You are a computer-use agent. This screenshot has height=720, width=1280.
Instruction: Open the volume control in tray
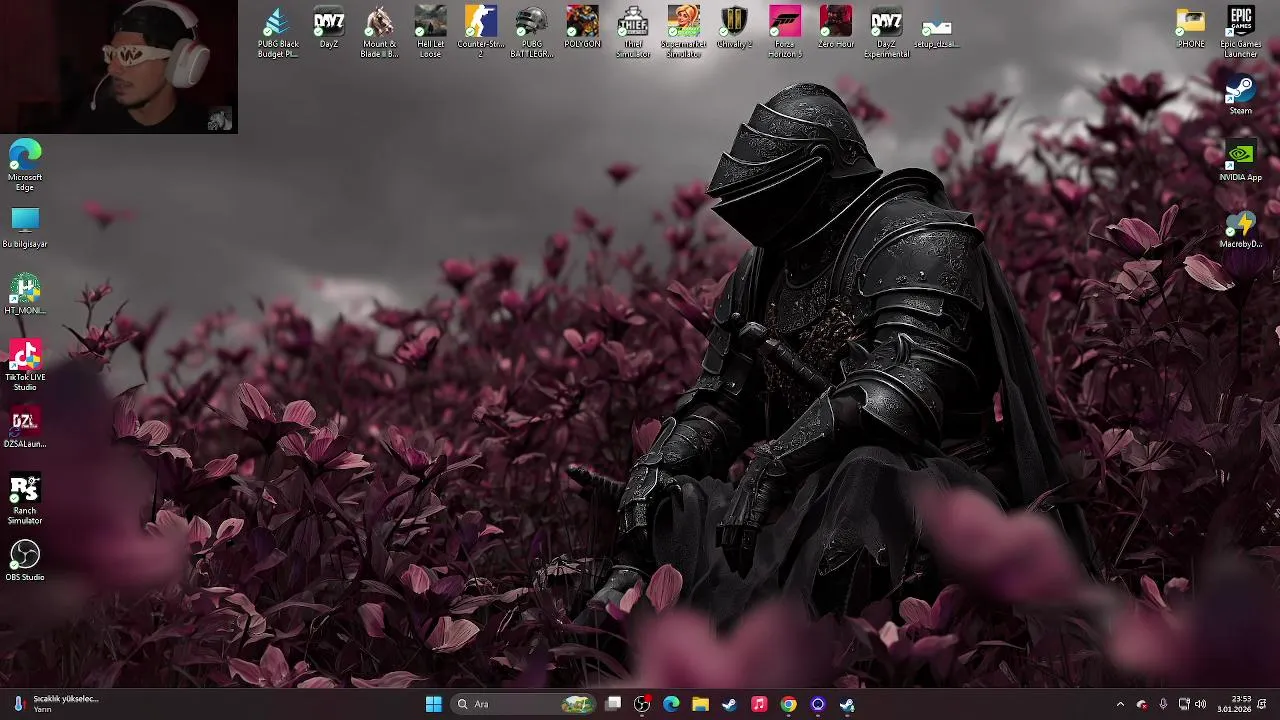tap(1201, 704)
